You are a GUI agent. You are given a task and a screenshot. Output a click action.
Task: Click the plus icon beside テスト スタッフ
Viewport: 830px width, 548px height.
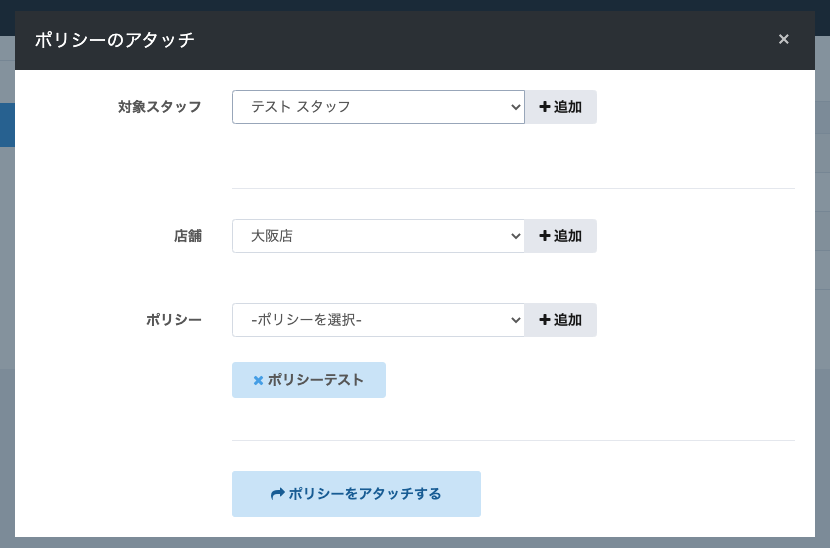[x=545, y=107]
